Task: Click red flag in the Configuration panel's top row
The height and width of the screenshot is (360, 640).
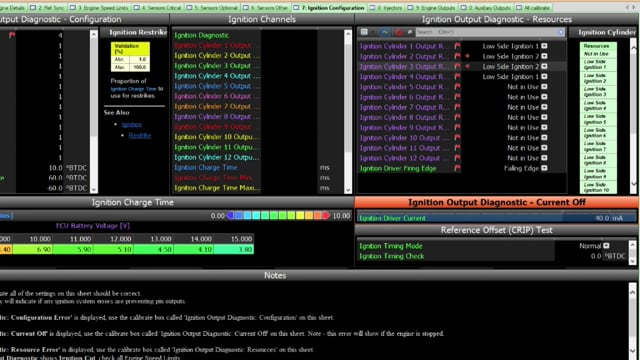Action: (x=12, y=35)
